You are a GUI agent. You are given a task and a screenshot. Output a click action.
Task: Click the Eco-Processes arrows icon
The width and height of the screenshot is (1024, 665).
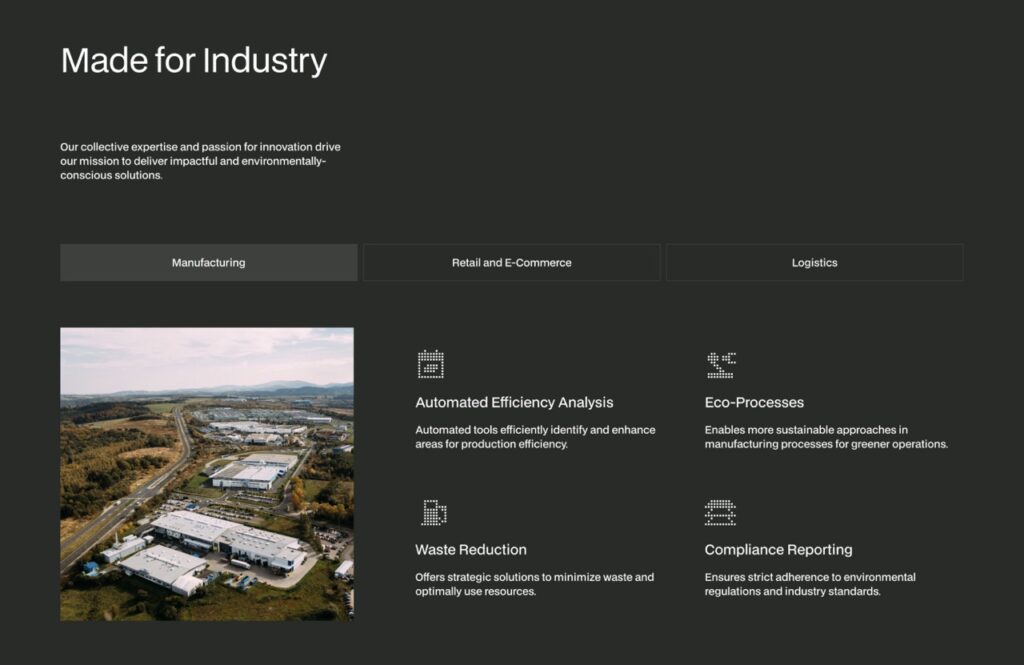pyautogui.click(x=723, y=365)
